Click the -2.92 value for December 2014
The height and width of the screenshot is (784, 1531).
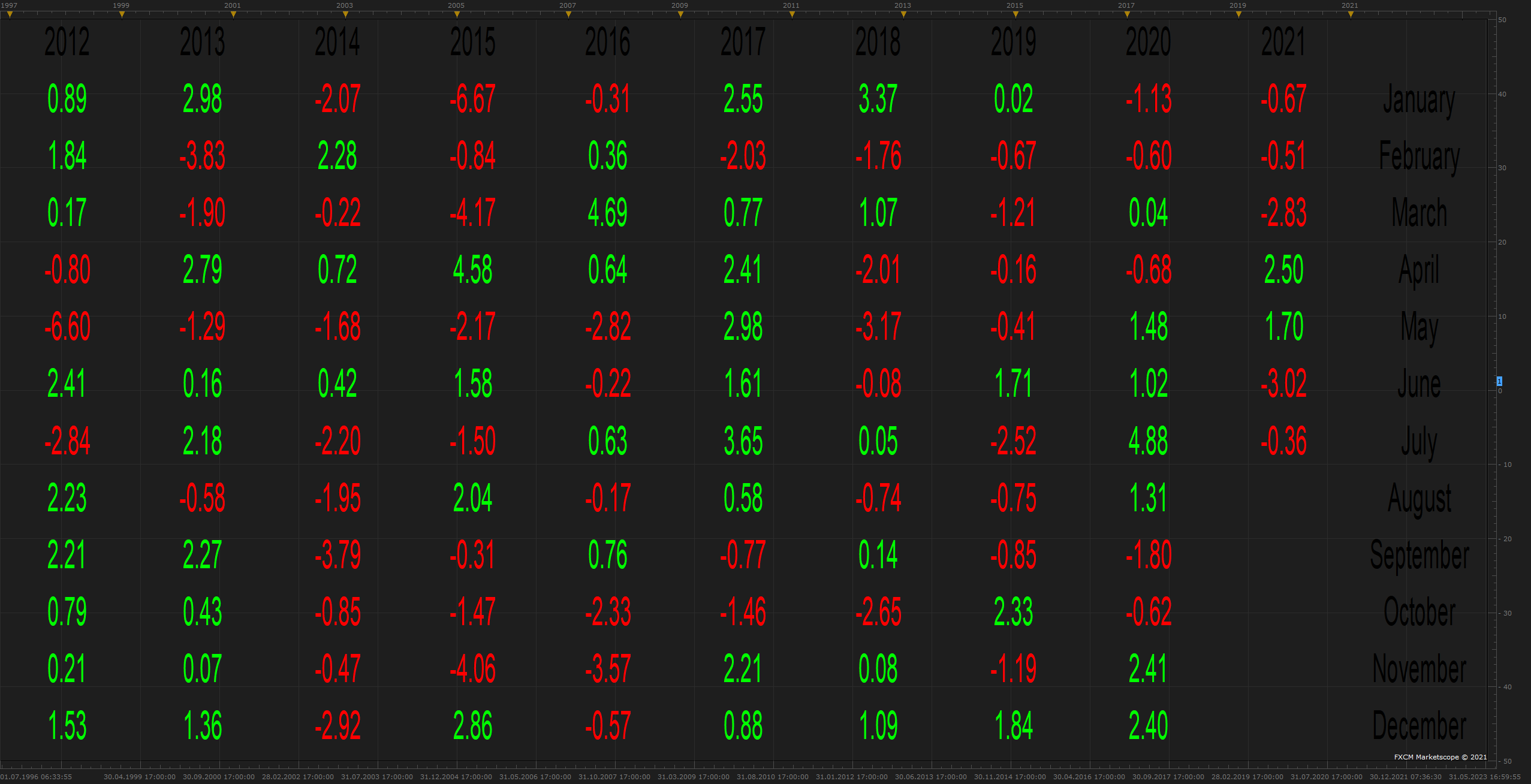click(337, 726)
